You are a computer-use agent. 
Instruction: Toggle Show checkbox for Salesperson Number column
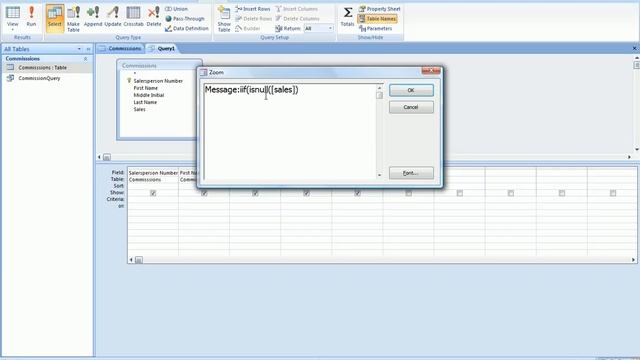[153, 193]
